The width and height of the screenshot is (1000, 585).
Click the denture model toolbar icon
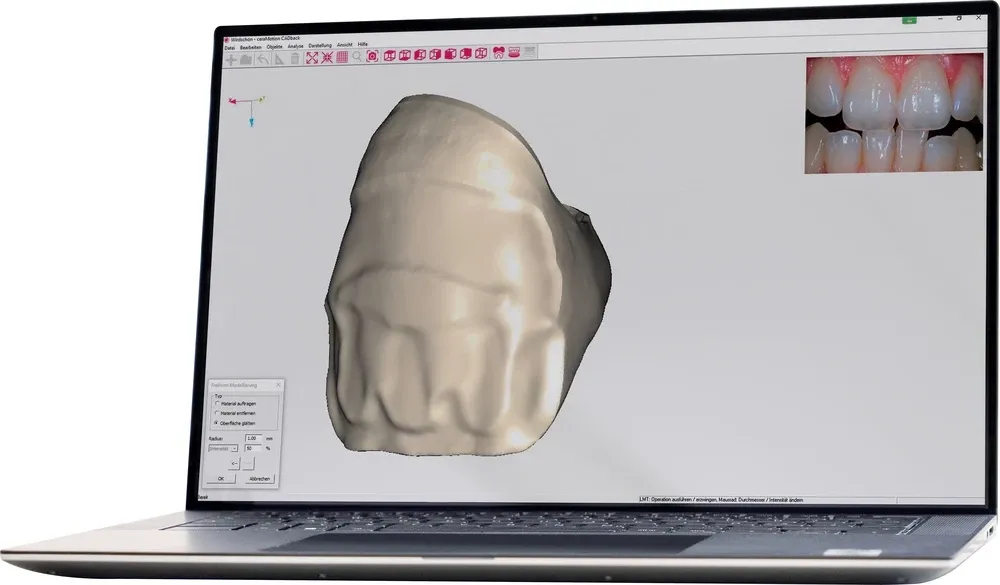[514, 58]
